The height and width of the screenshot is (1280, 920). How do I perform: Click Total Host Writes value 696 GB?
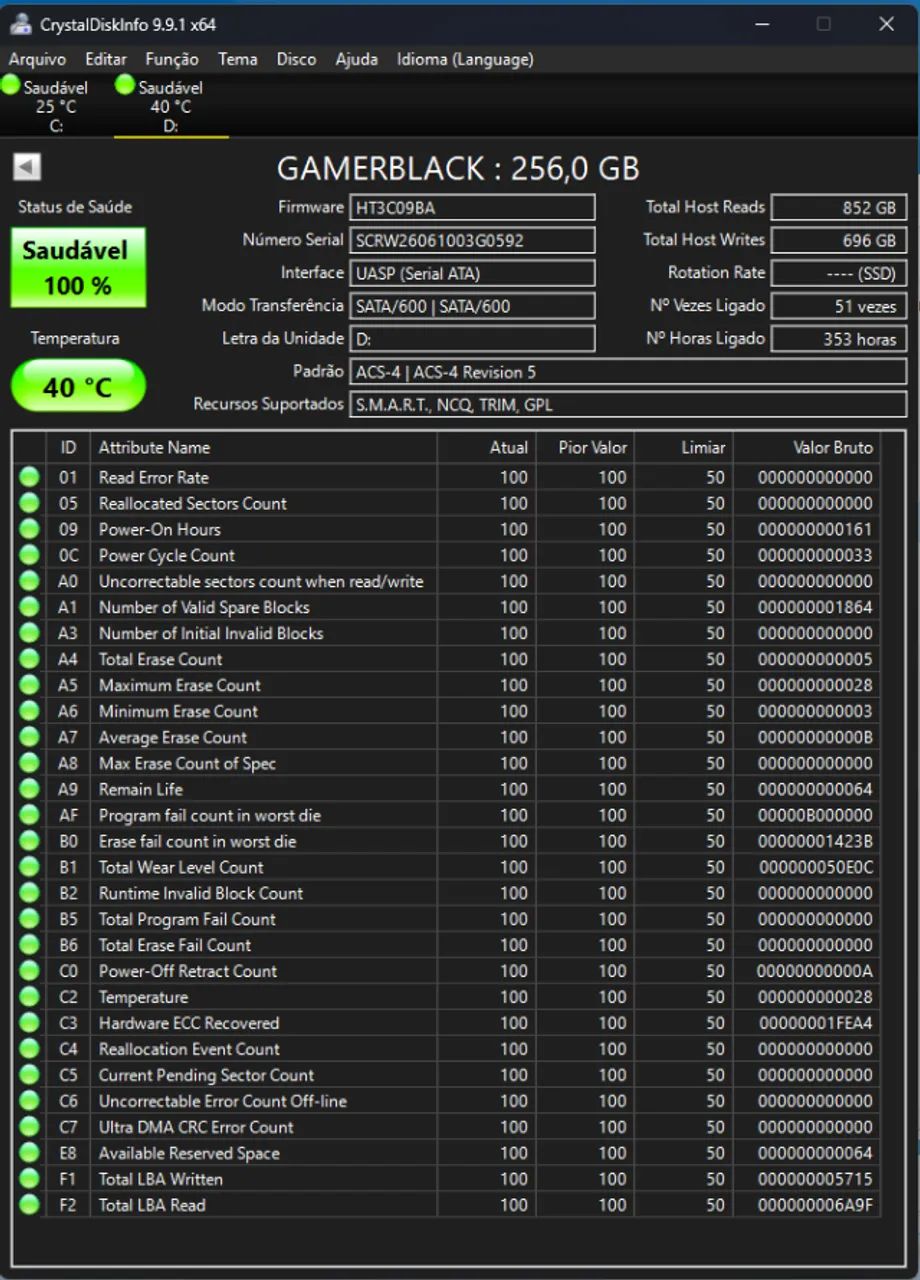[839, 240]
